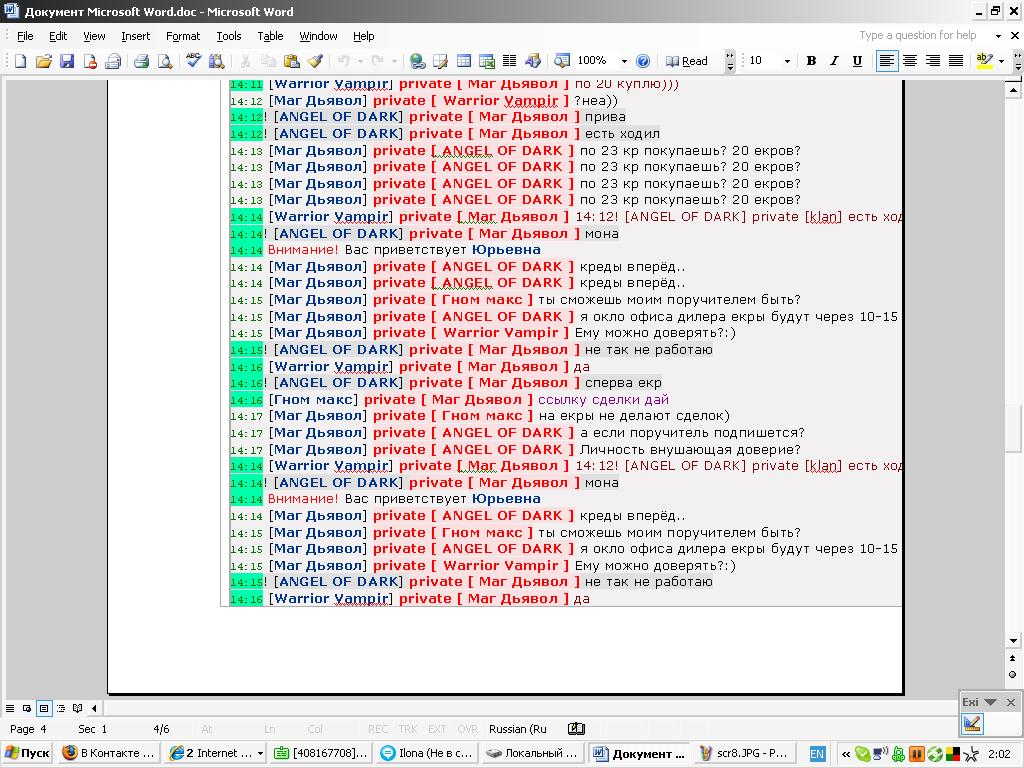
Task: Click the Read layout button
Action: click(x=686, y=61)
